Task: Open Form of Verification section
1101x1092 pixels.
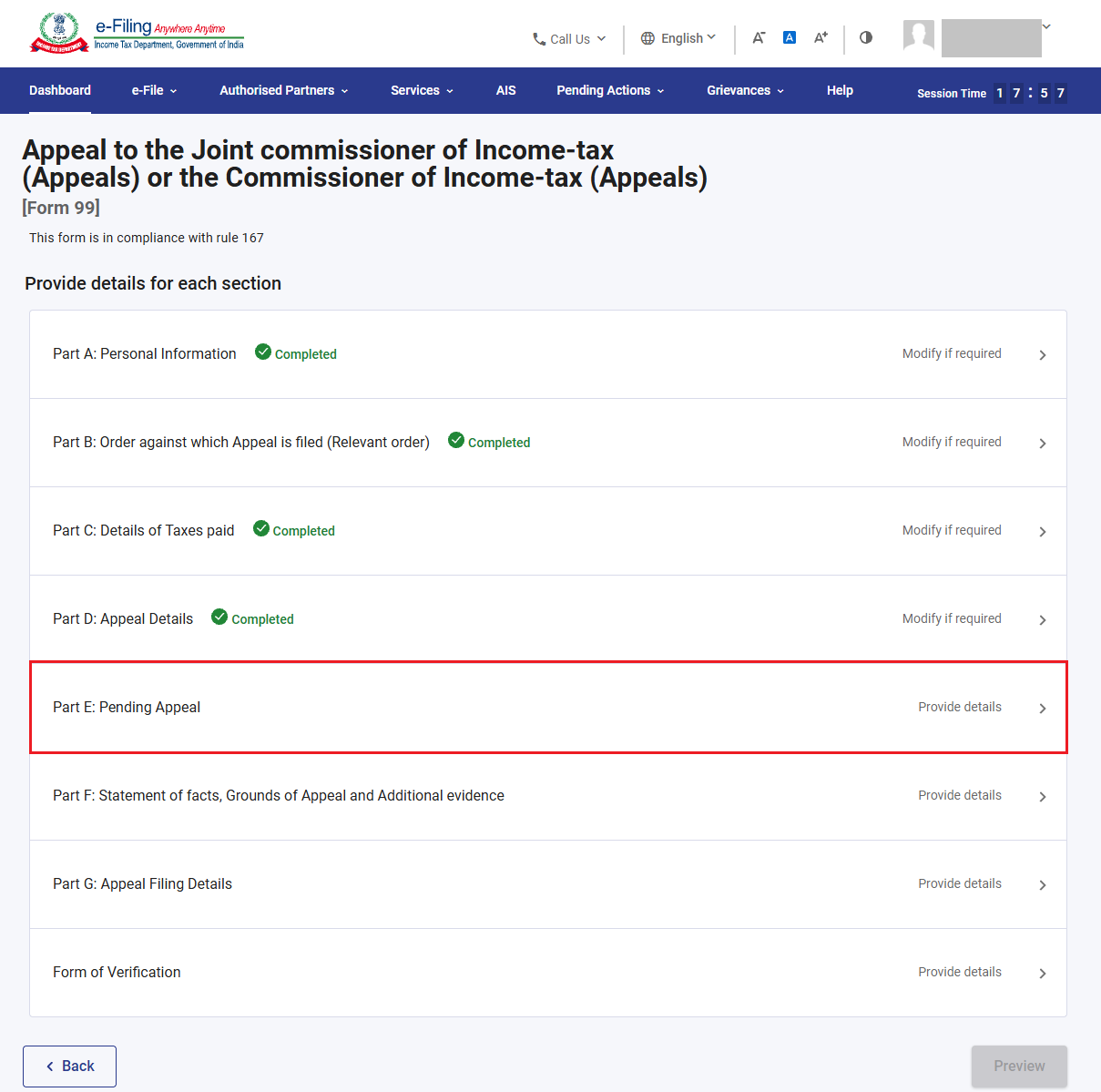Action: pyautogui.click(x=548, y=973)
